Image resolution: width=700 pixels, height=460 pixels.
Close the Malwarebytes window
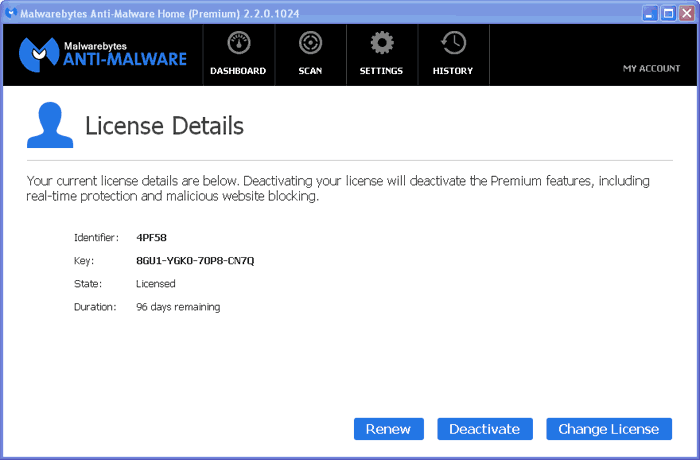[x=687, y=13]
